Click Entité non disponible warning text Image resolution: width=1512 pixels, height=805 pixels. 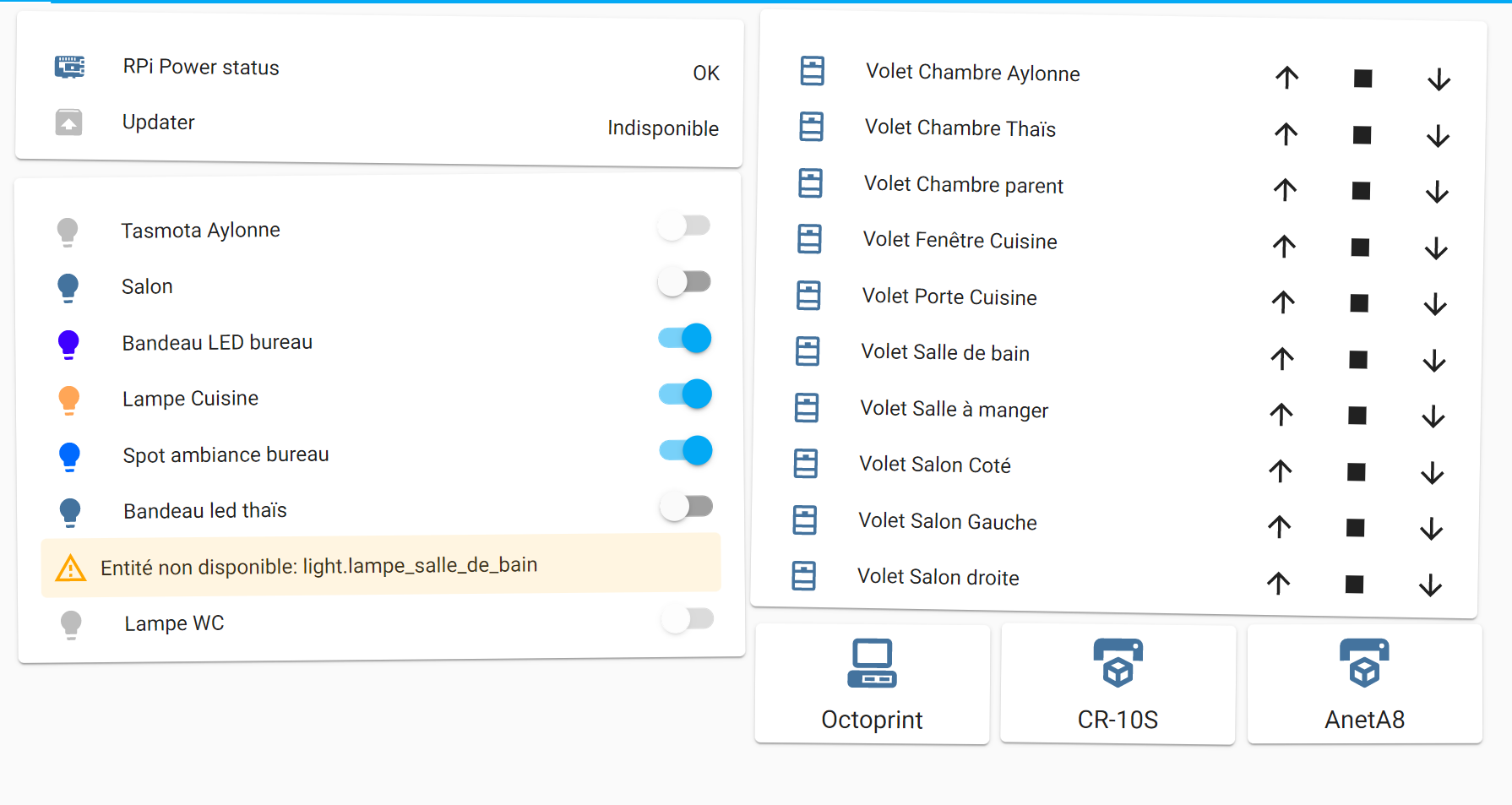(319, 566)
